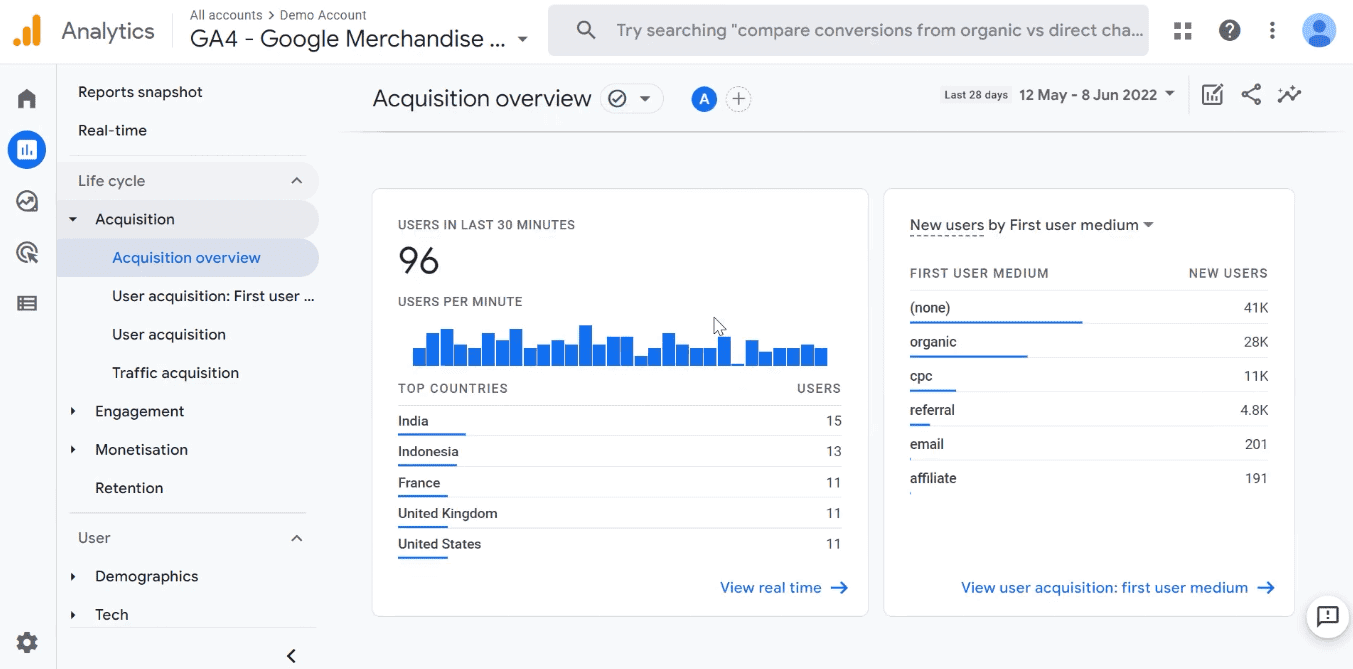Expand the Tech section
This screenshot has width=1353, height=669.
(x=73, y=615)
